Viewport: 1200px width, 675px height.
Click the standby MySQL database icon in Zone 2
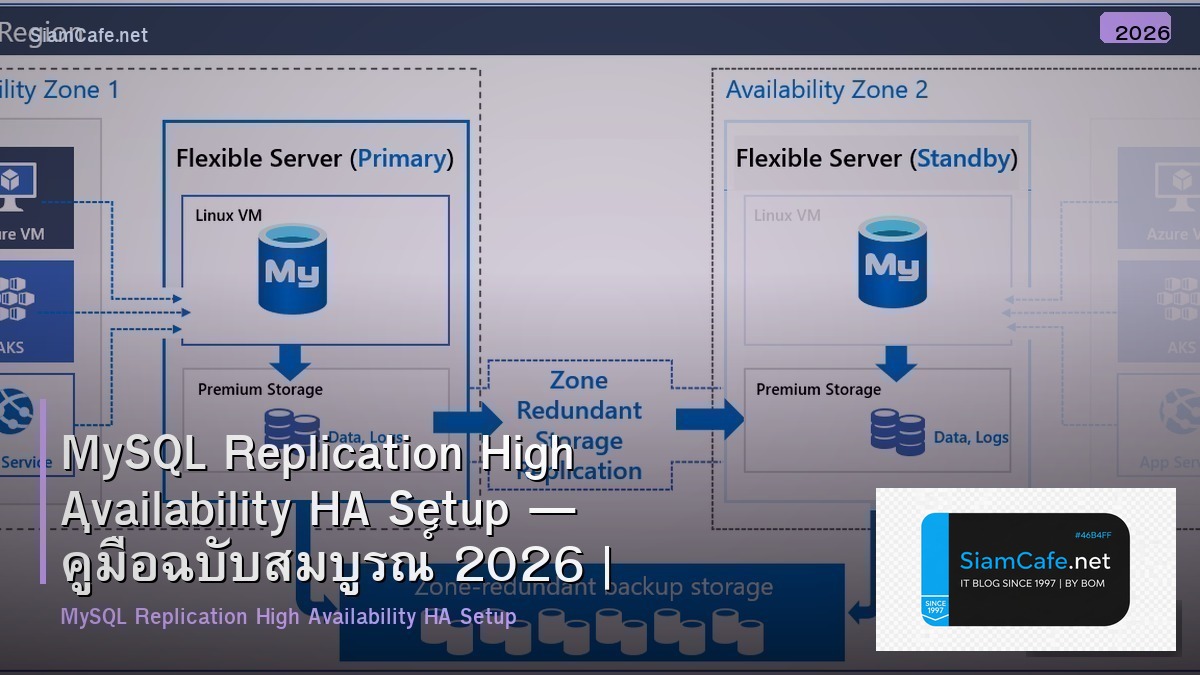click(891, 262)
